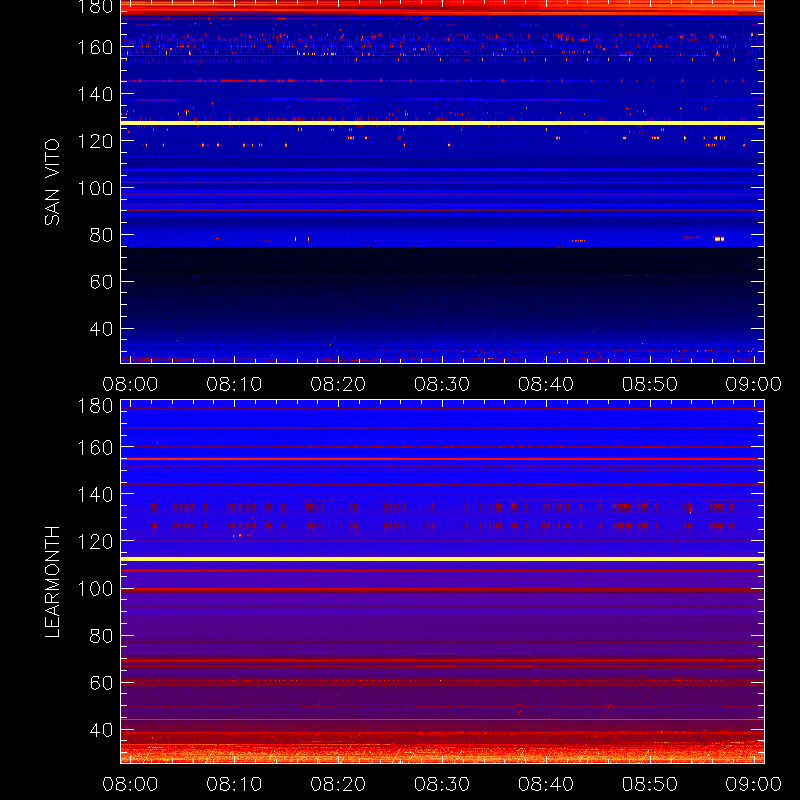Choose the 09:00 time label of Learmonth plot
Viewport: 800px width, 800px height.
point(754,784)
